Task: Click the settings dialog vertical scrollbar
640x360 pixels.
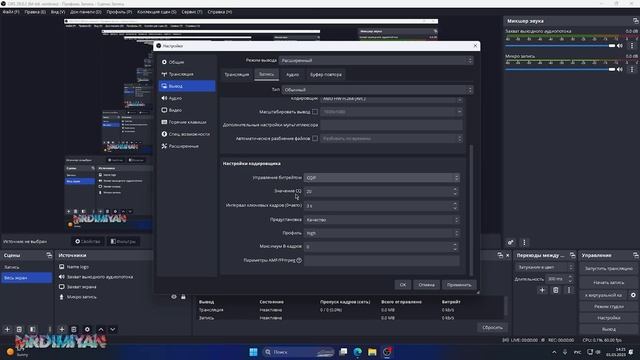Action: tap(471, 210)
